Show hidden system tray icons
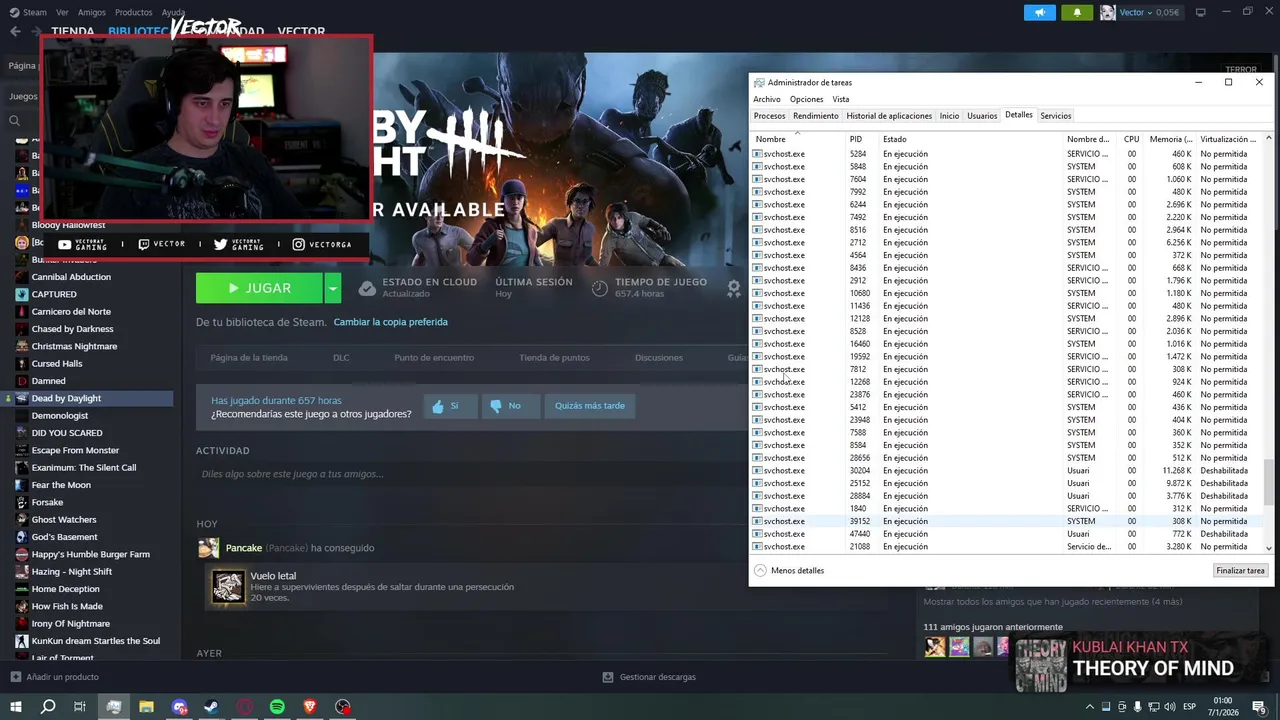Image resolution: width=1280 pixels, height=720 pixels. (x=1090, y=706)
